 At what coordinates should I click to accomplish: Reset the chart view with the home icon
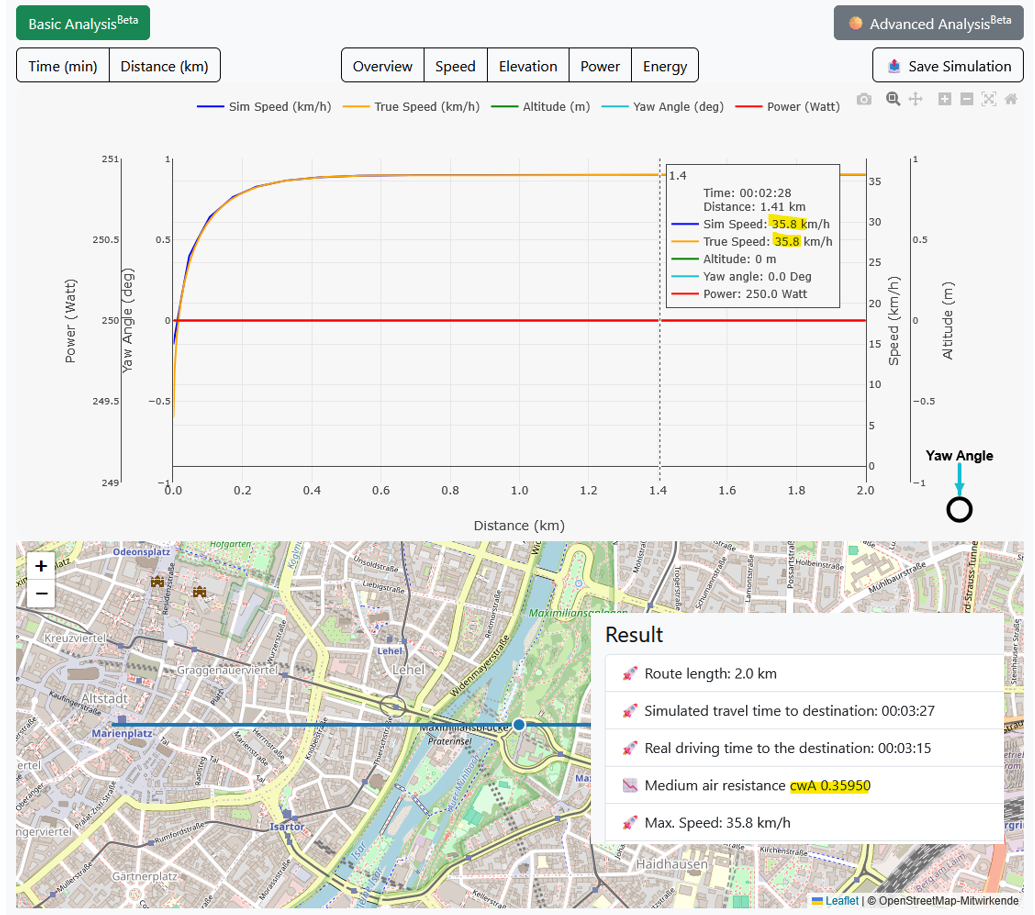[x=1010, y=99]
